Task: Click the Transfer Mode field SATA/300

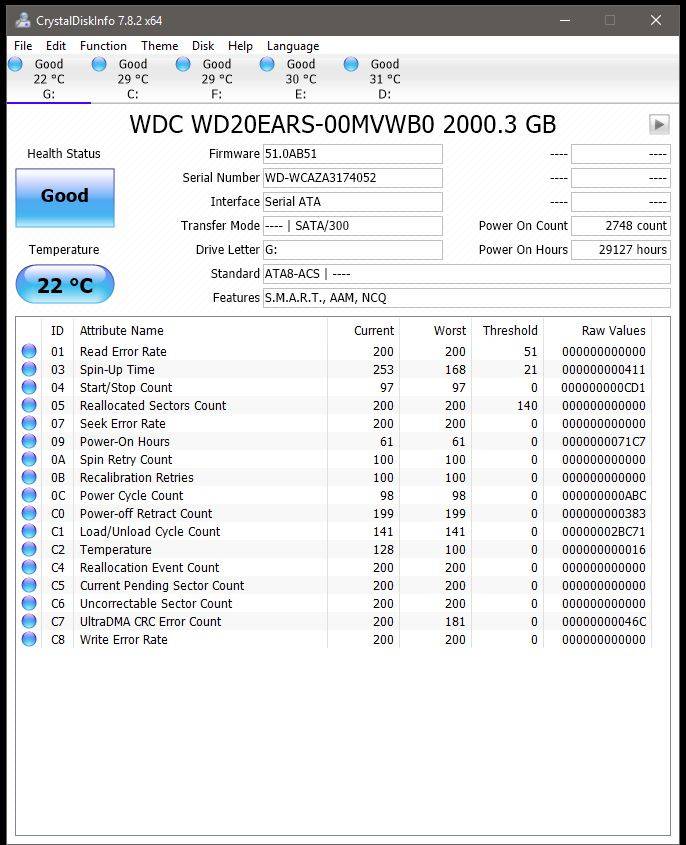Action: click(352, 226)
